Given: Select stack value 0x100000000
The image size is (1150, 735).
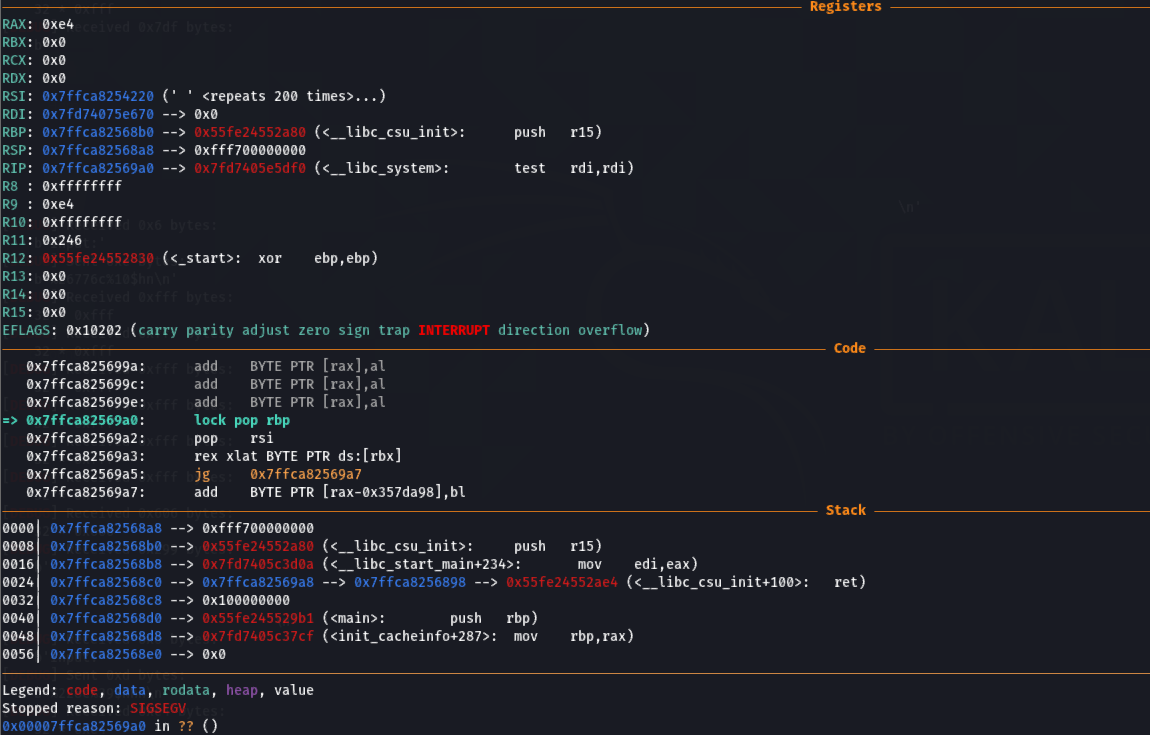Looking at the screenshot, I should click(246, 600).
